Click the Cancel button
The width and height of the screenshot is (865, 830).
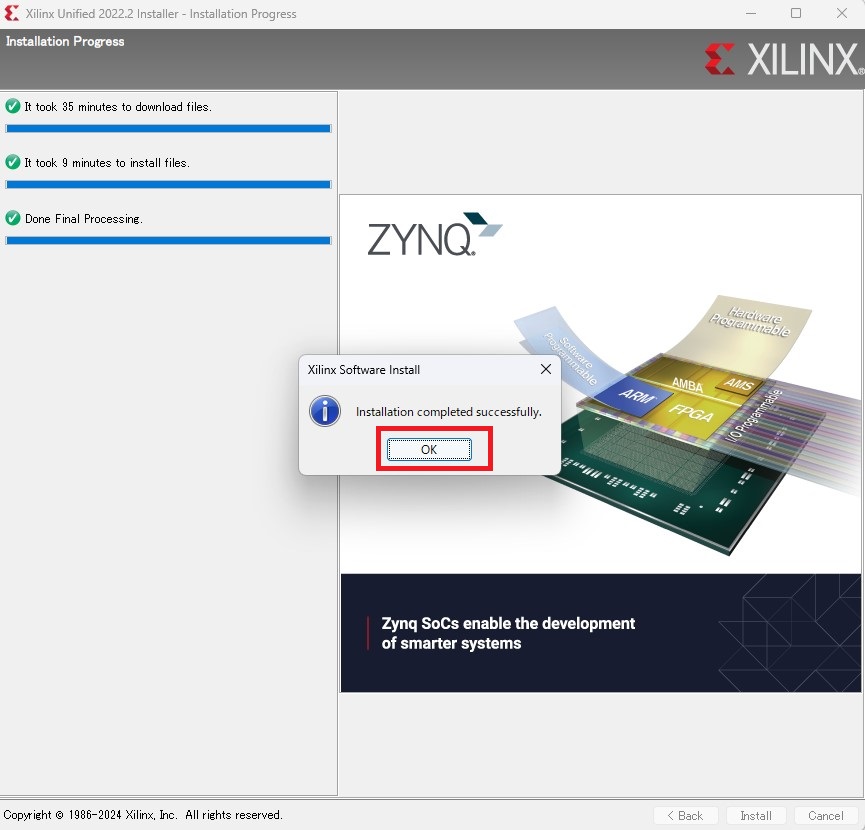point(825,815)
